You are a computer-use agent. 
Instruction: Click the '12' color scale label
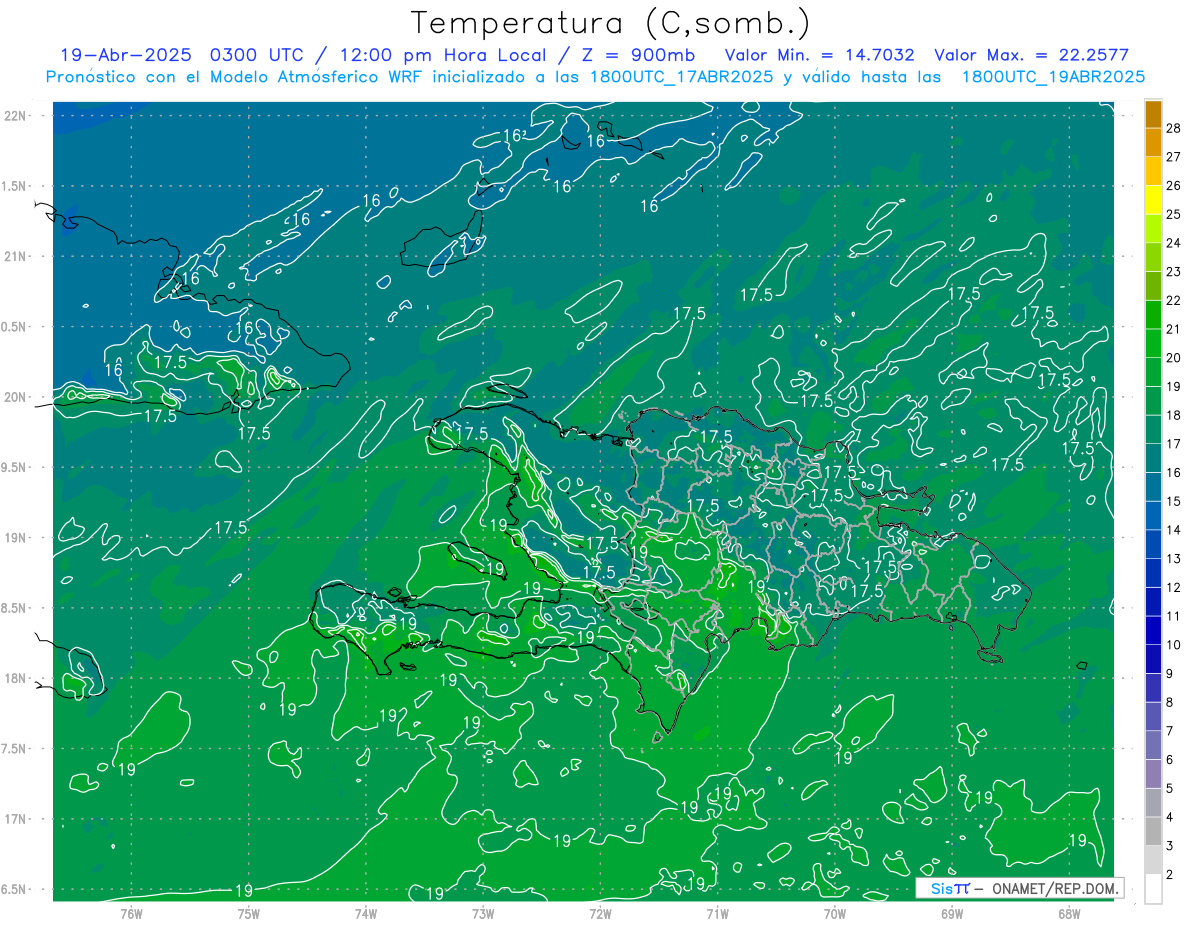click(1174, 587)
